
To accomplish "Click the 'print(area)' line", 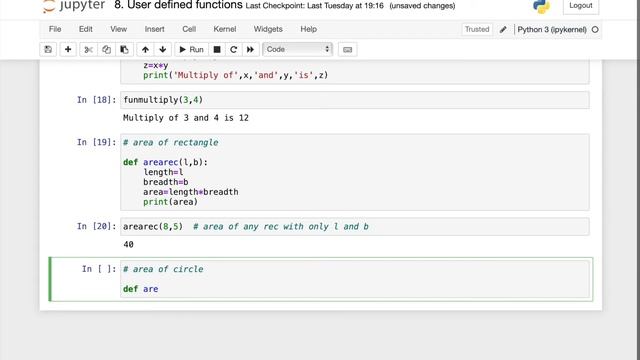I will point(170,202).
